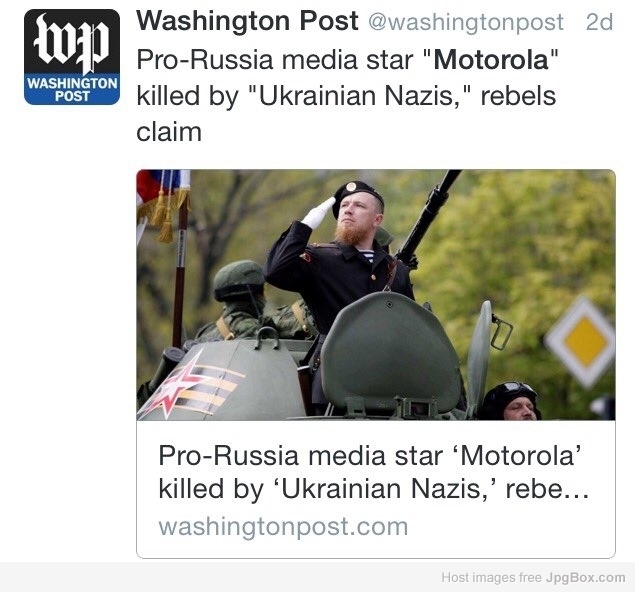635x592 pixels.
Task: Open the link card headline text
Action: tap(373, 472)
